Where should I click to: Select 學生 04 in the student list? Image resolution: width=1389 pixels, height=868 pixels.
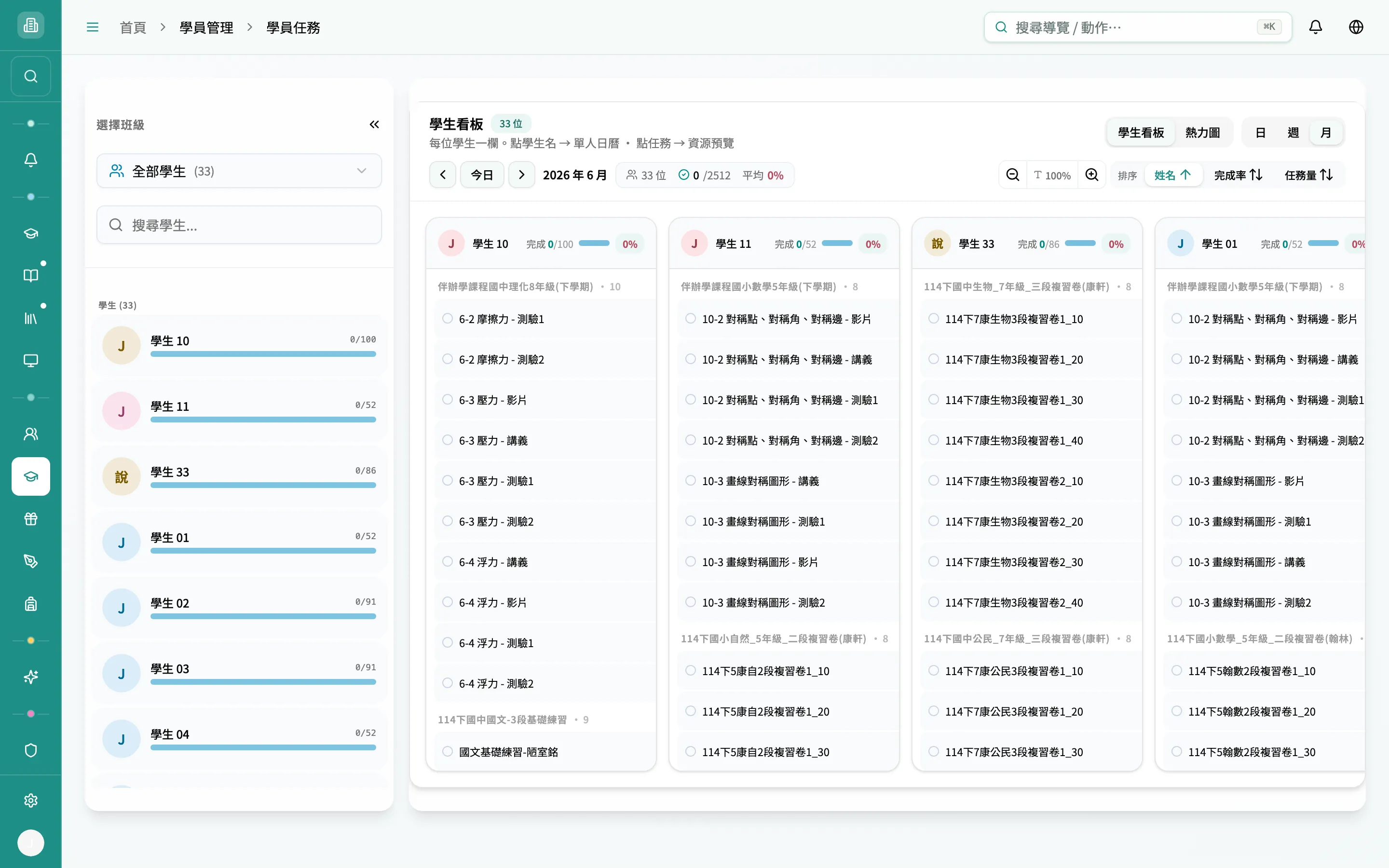[x=239, y=739]
